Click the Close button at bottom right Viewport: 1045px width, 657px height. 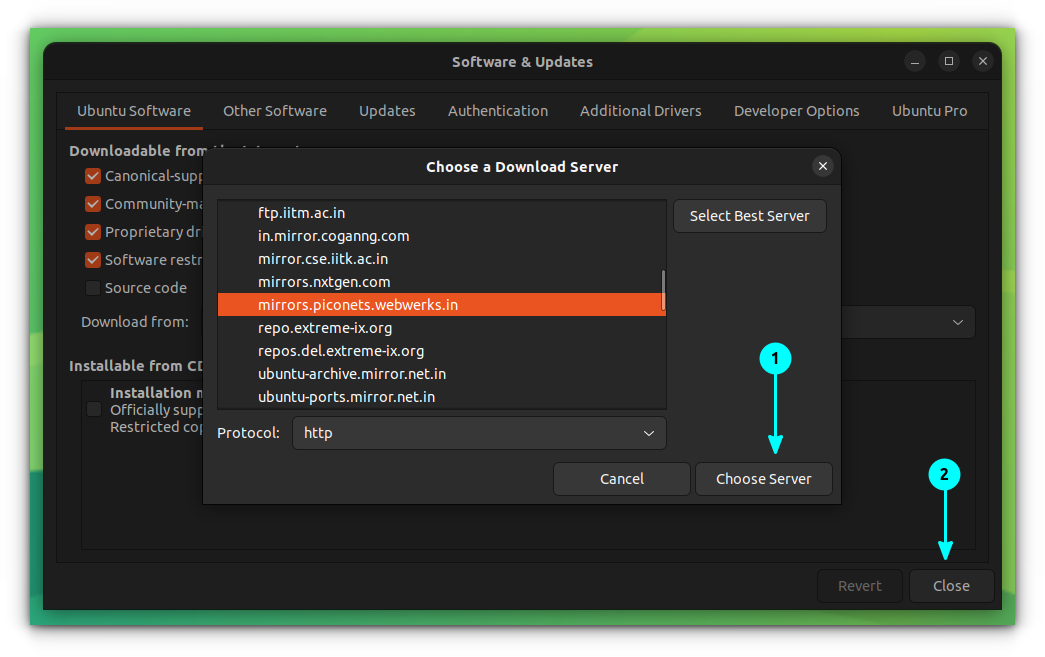[950, 586]
